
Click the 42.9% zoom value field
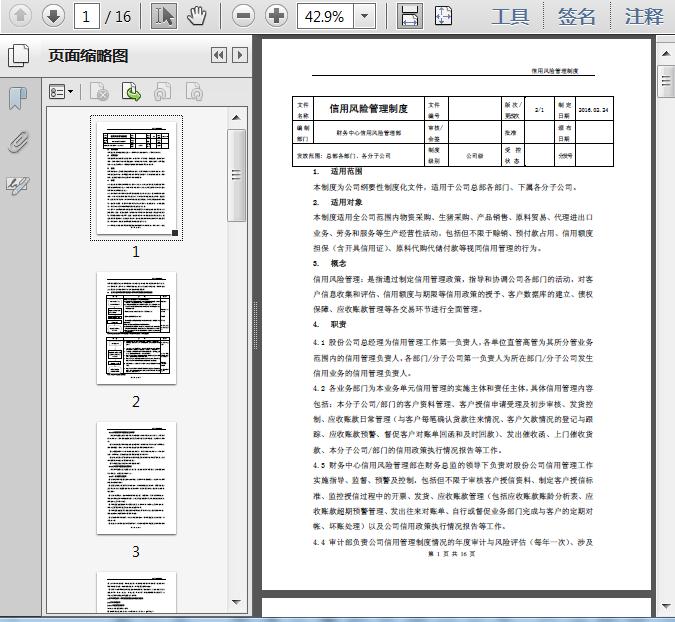(x=325, y=16)
